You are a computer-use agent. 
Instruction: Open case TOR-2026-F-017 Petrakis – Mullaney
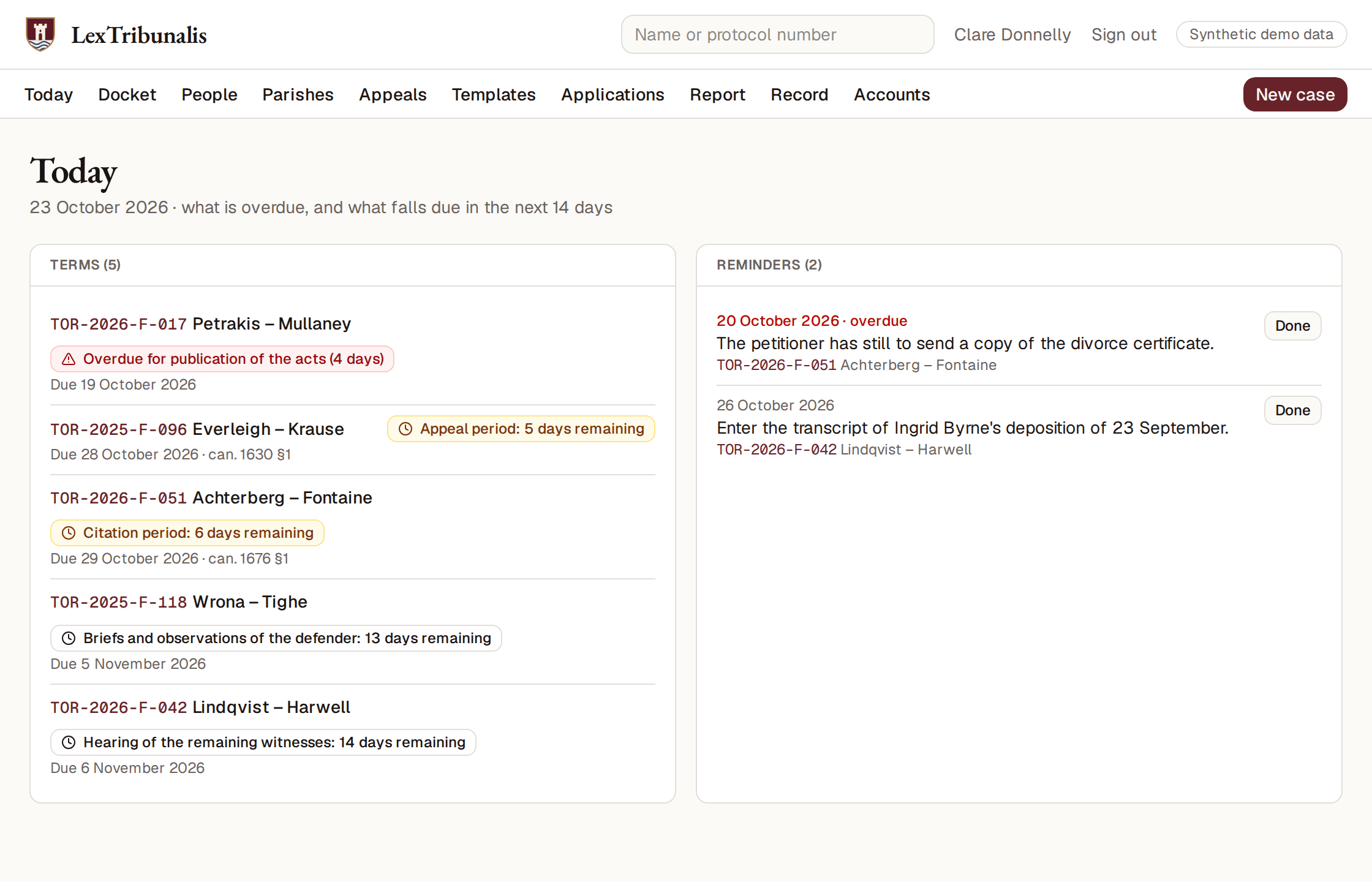click(200, 323)
